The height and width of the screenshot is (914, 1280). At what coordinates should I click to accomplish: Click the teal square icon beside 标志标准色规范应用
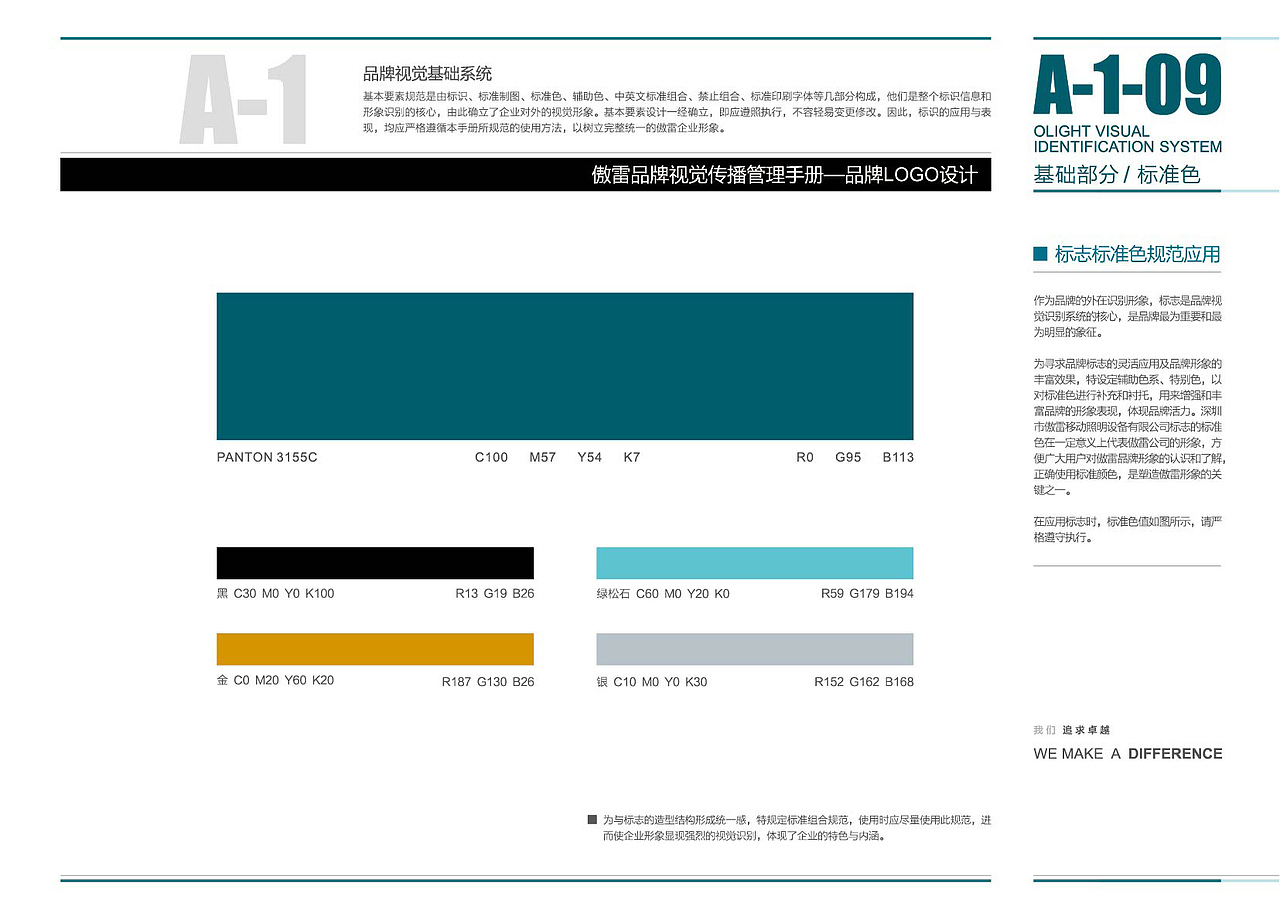pyautogui.click(x=1038, y=254)
